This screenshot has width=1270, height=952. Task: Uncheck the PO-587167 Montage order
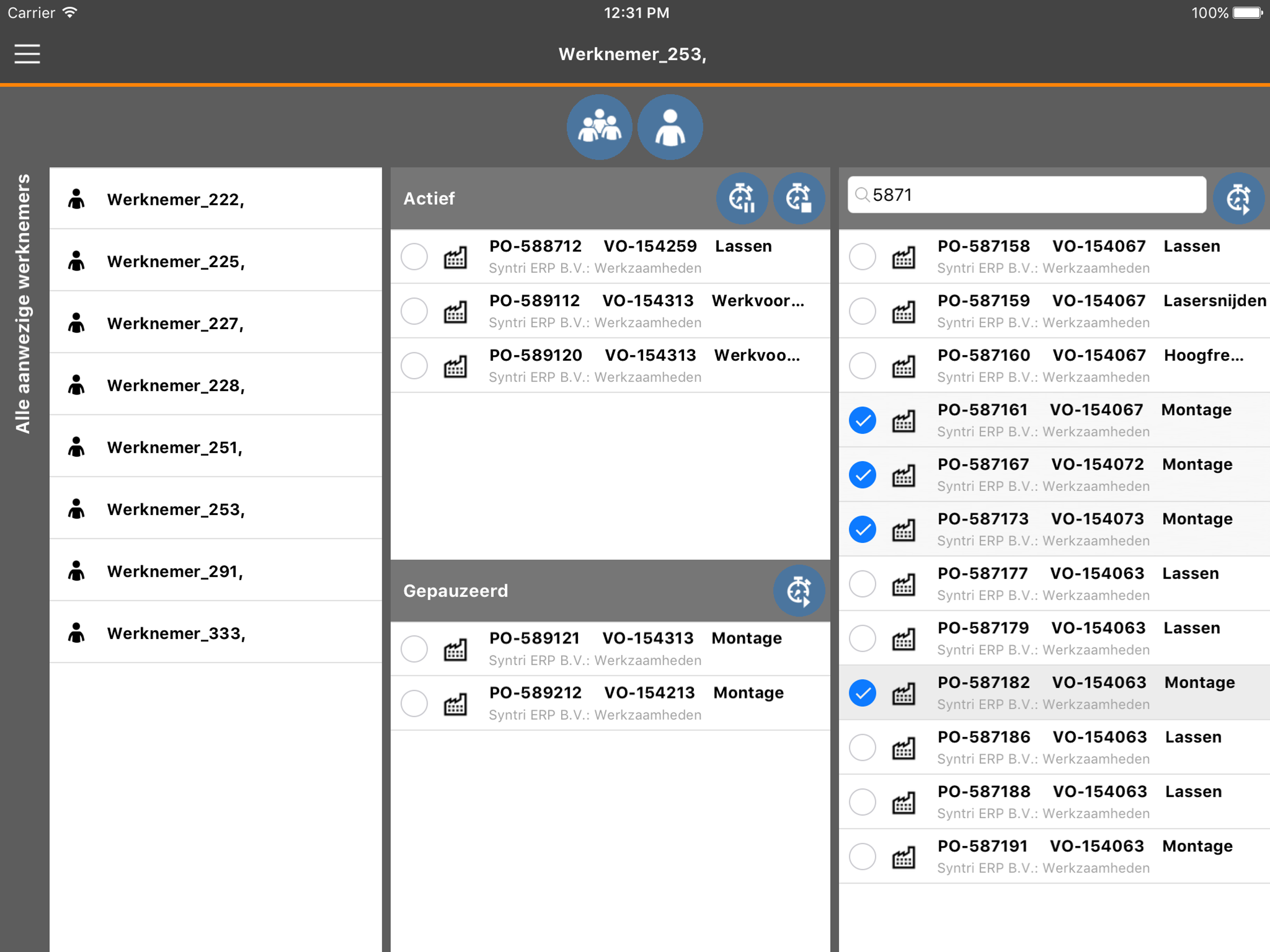[862, 475]
